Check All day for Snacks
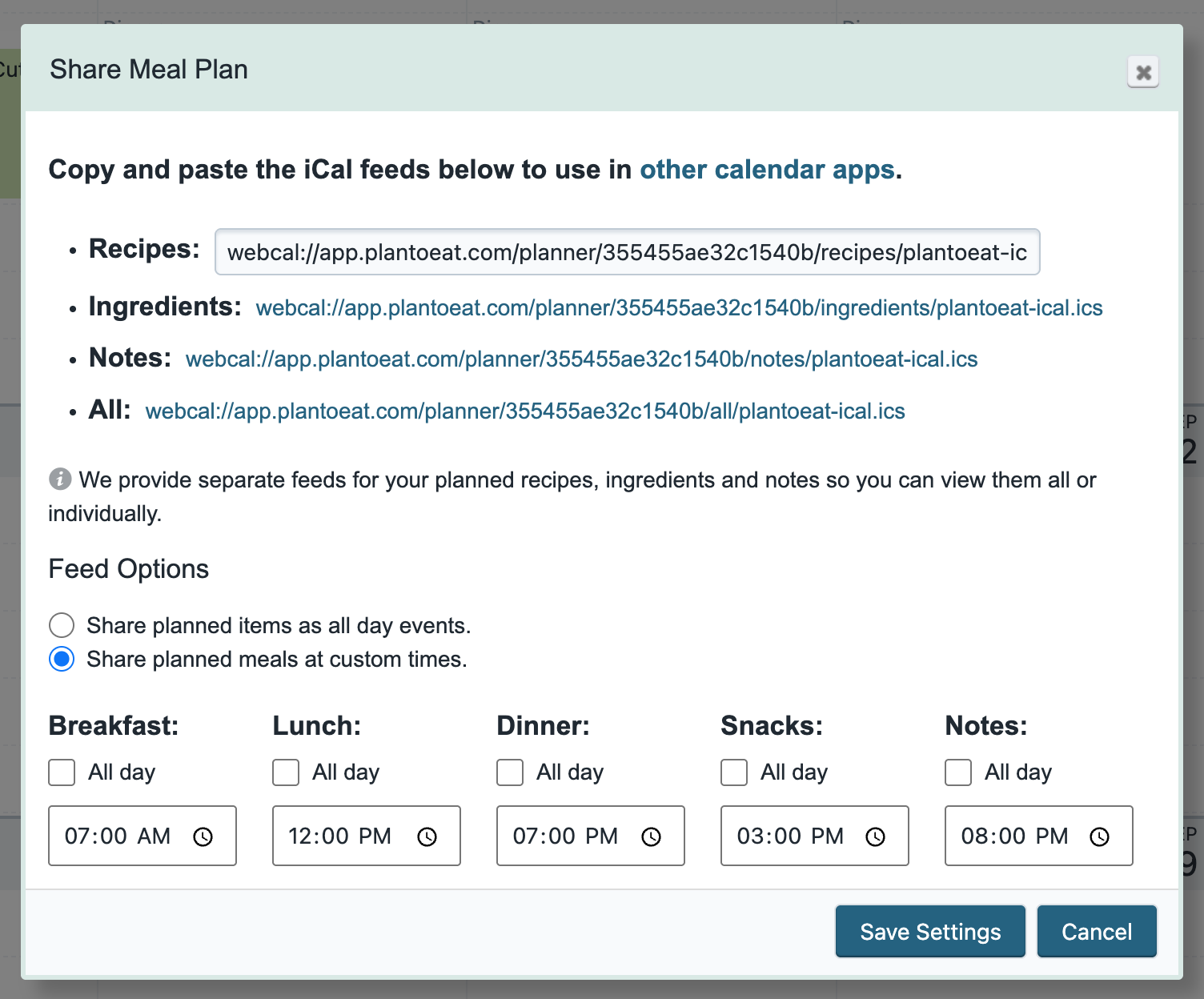 734,772
